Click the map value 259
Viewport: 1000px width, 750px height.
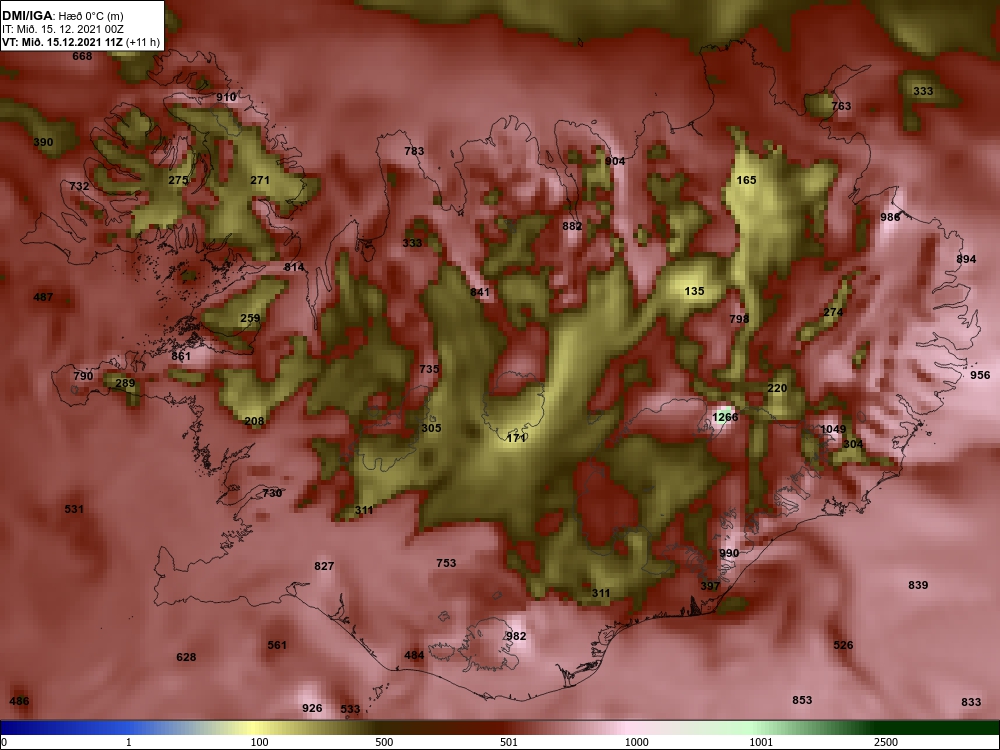pyautogui.click(x=250, y=318)
